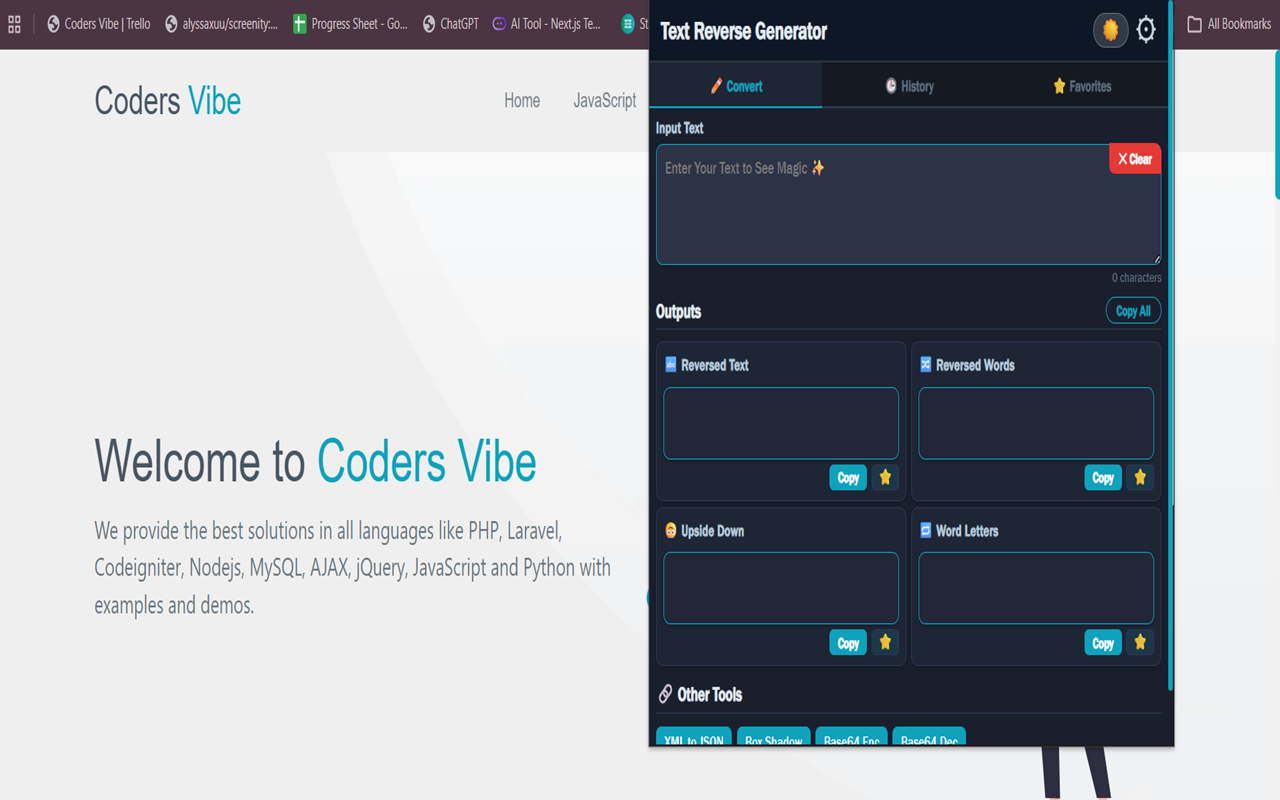
Task: Click the 'Input Text' label
Action: [680, 128]
